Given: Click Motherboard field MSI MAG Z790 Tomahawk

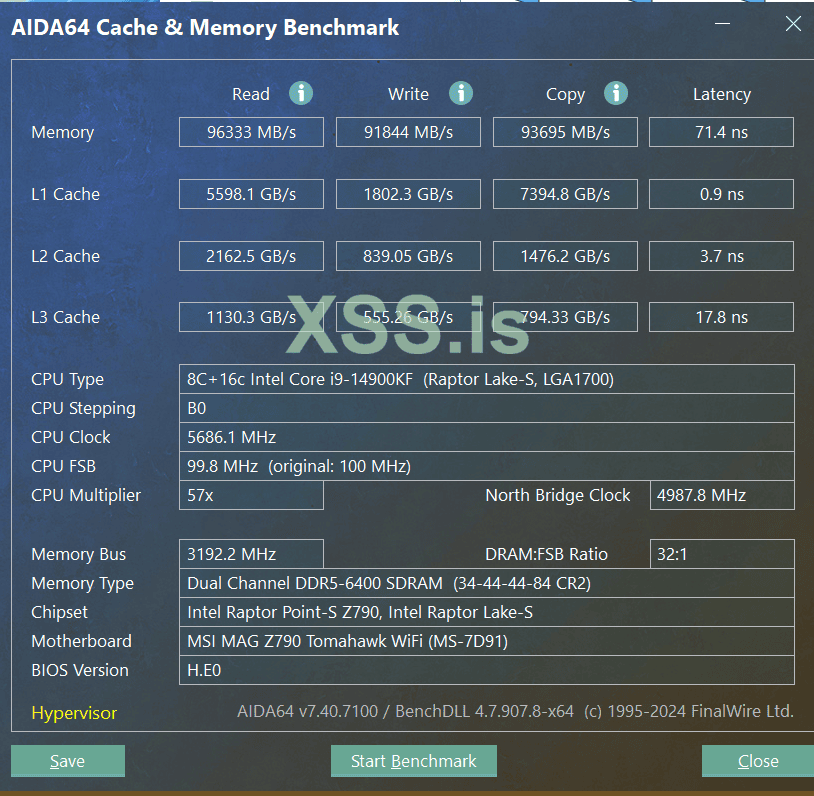Looking at the screenshot, I should click(486, 641).
